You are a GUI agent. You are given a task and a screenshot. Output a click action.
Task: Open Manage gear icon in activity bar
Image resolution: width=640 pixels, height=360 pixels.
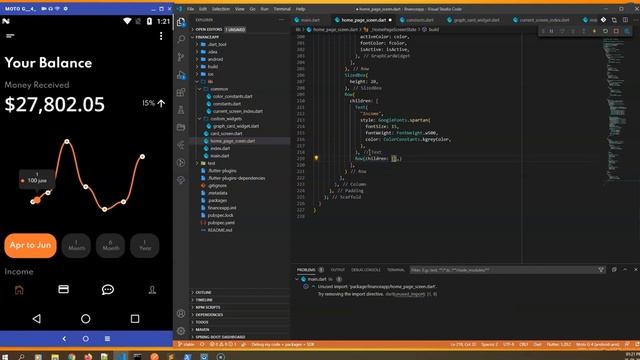coord(181,331)
